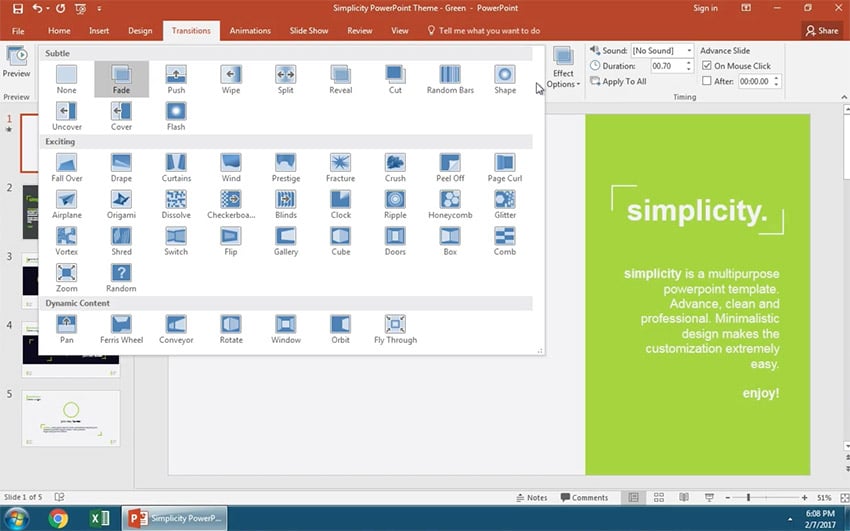
Task: Choose the Ferris Wheel transition
Action: 121,329
